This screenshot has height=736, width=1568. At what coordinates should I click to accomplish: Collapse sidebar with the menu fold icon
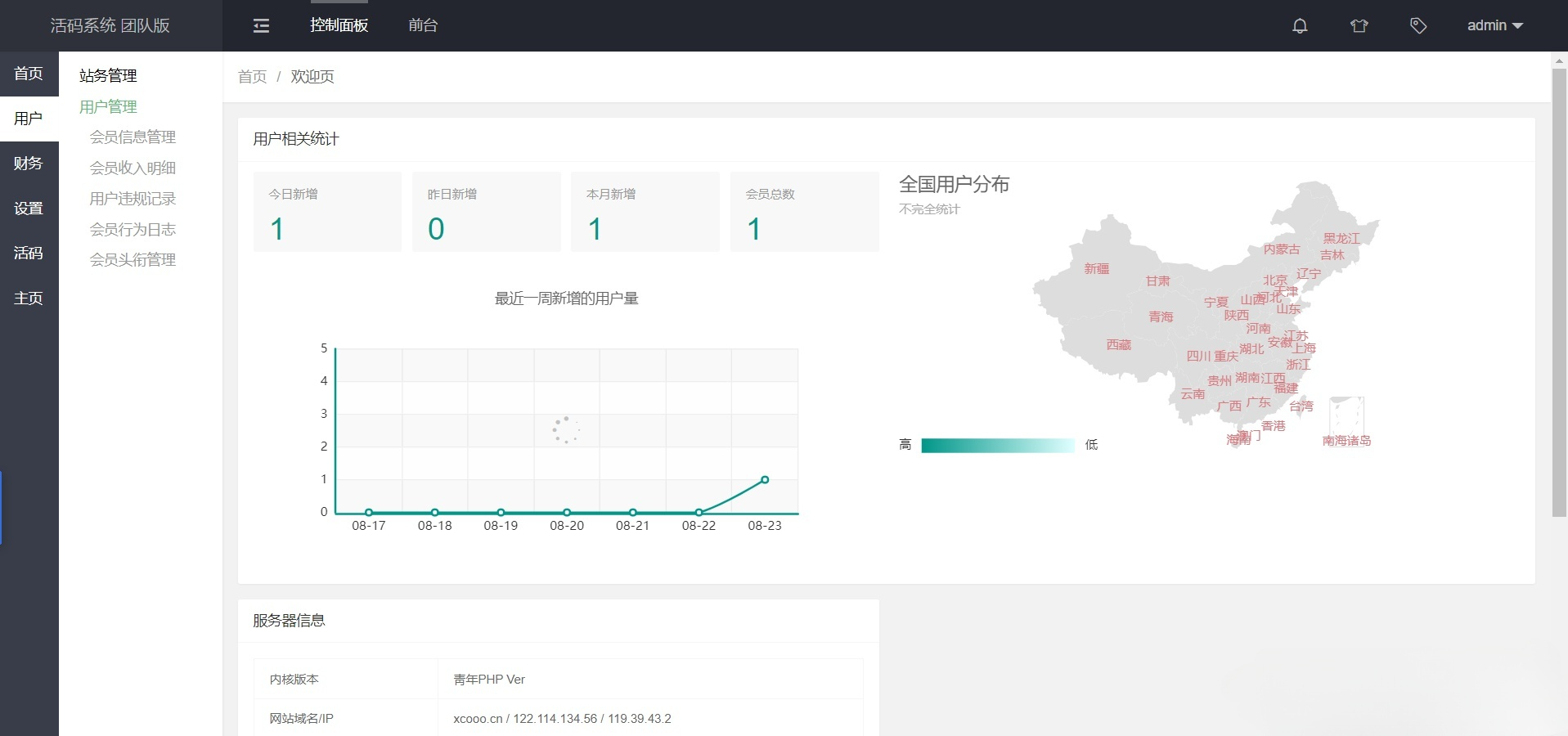[261, 26]
